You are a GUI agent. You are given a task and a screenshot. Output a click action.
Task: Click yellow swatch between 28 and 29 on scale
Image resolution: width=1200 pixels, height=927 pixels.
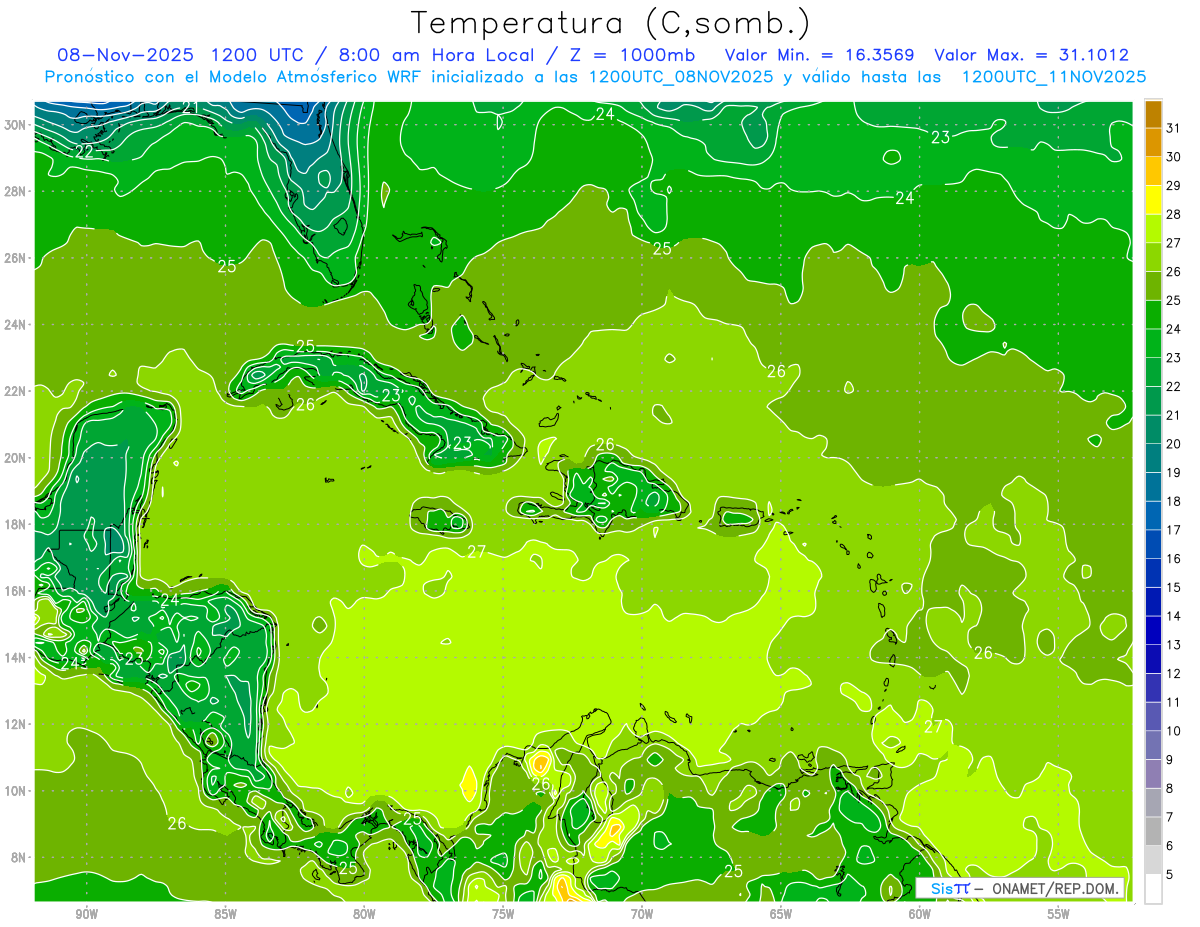(x=1154, y=201)
